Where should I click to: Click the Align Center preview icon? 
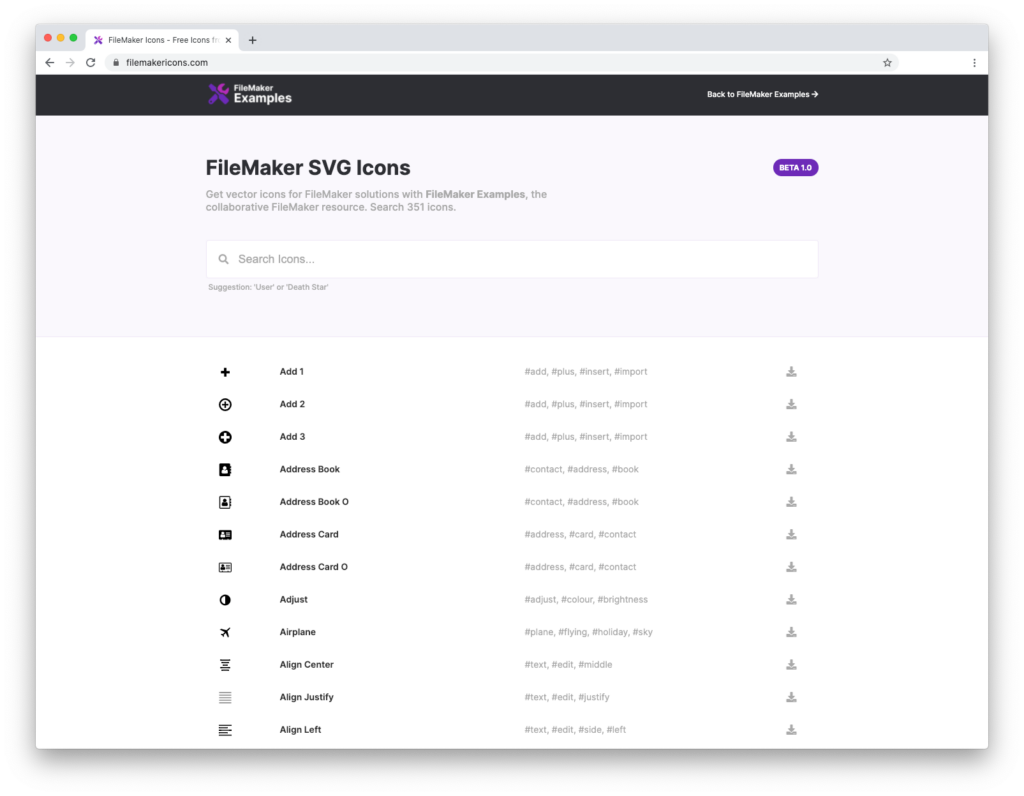(x=225, y=665)
